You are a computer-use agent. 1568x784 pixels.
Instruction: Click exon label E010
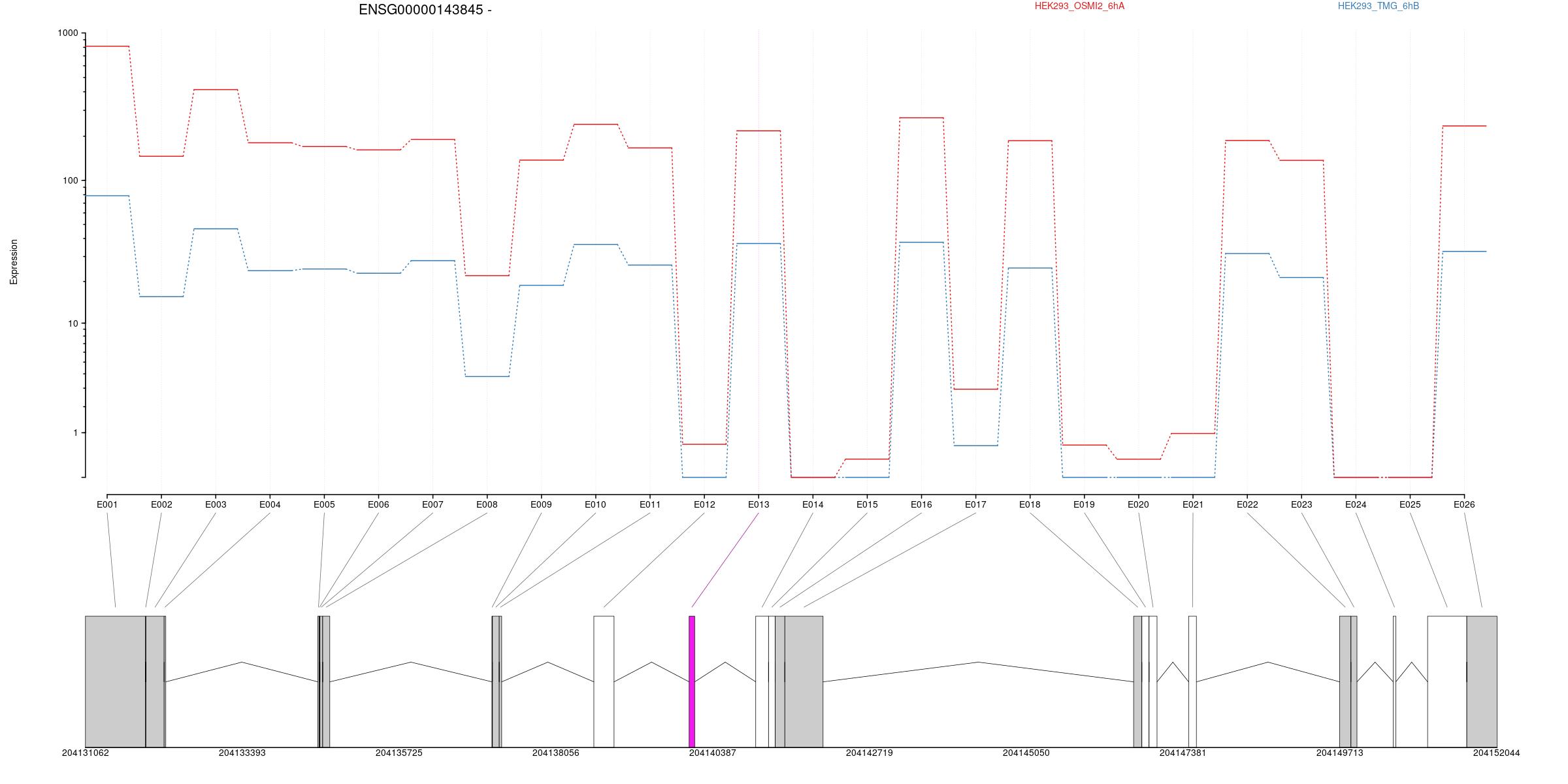(595, 504)
